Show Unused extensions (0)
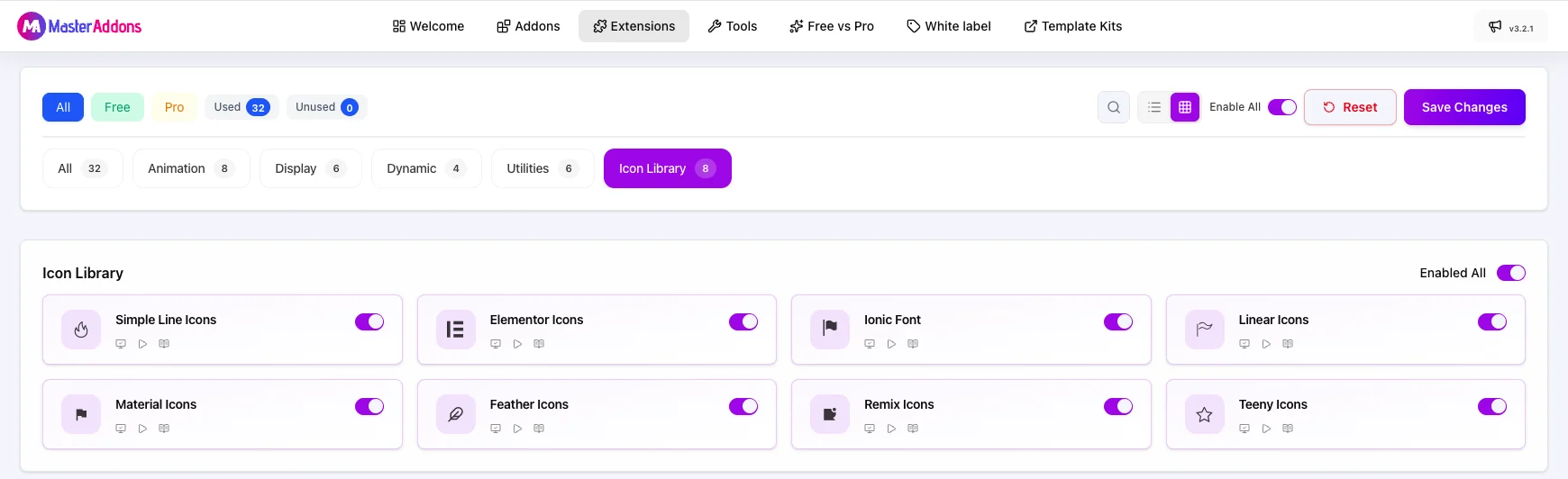 click(326, 107)
